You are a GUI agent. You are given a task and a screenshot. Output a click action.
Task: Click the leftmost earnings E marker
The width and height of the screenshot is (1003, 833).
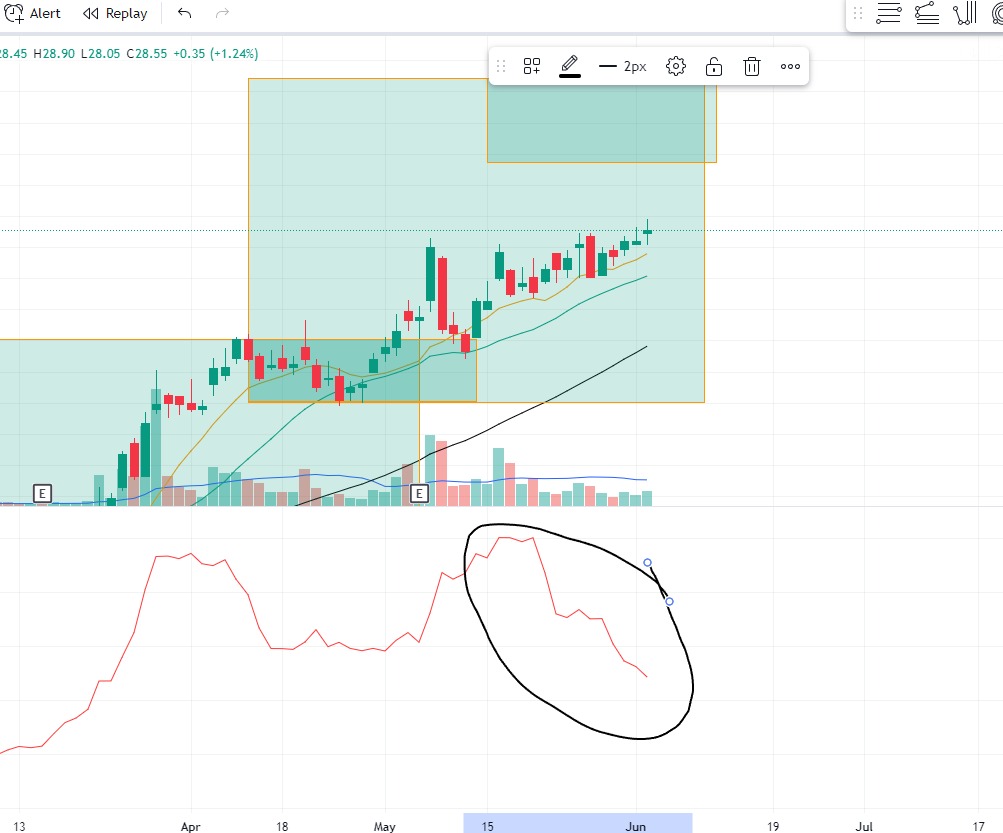point(42,493)
